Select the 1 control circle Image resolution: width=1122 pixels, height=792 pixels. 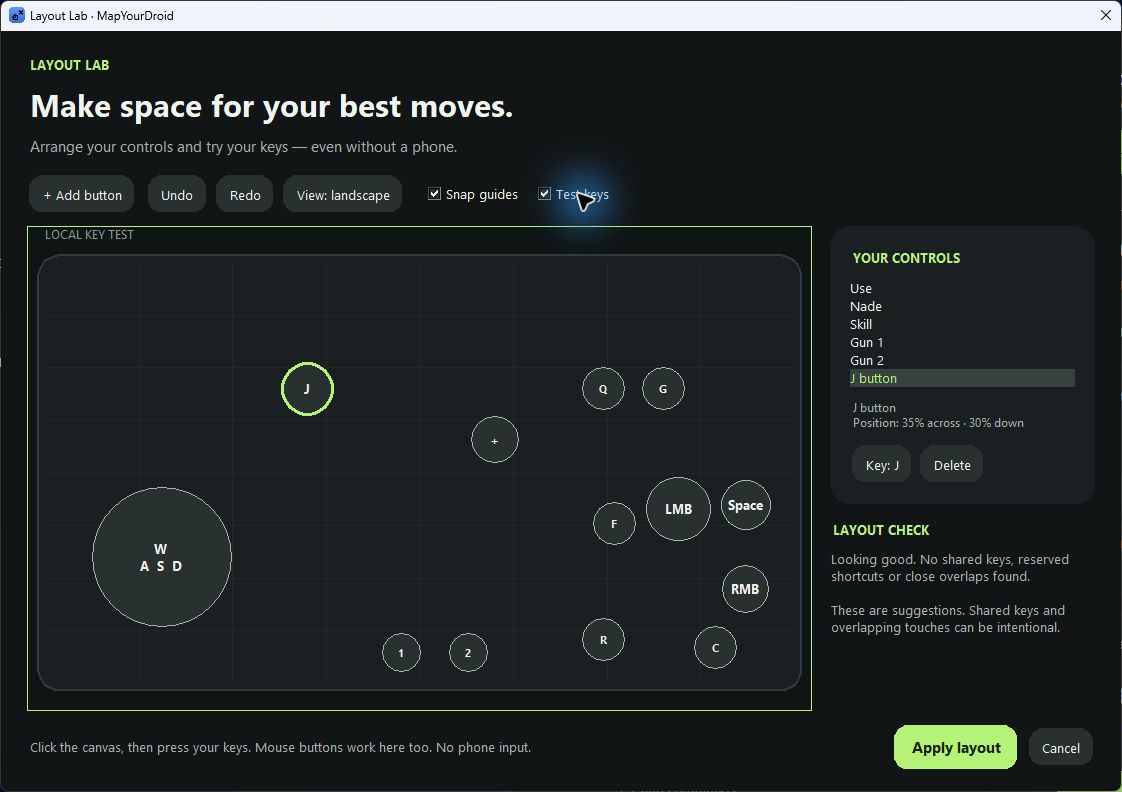tap(401, 652)
